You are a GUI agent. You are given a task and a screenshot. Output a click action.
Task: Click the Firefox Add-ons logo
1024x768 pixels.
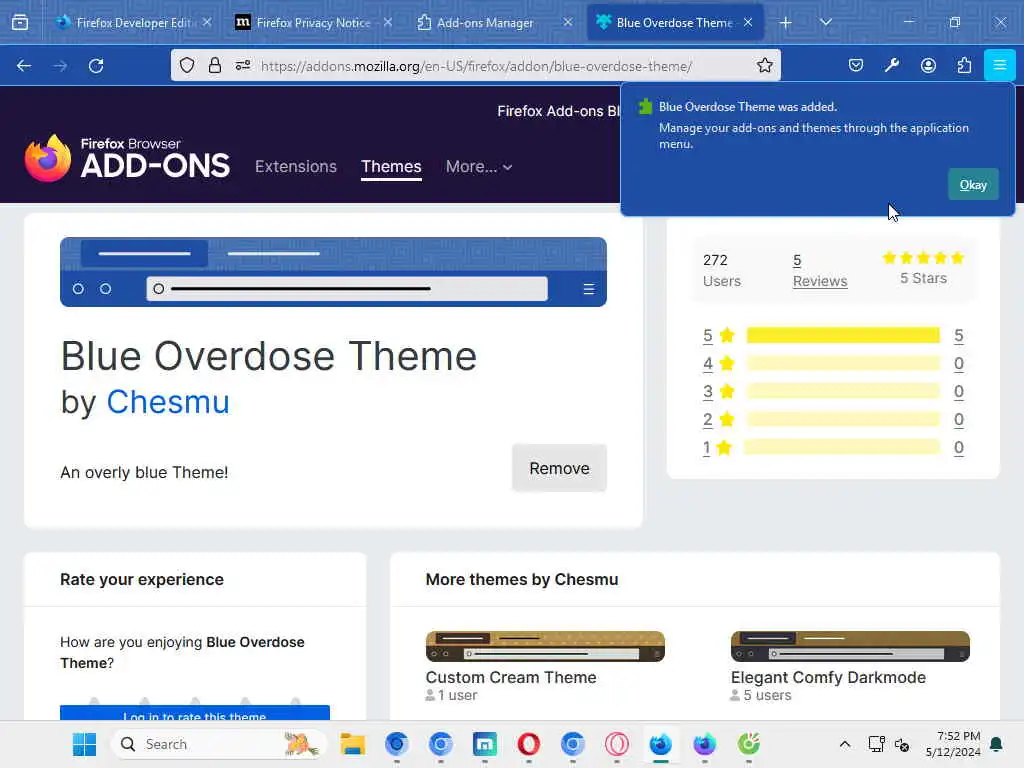[x=127, y=158]
